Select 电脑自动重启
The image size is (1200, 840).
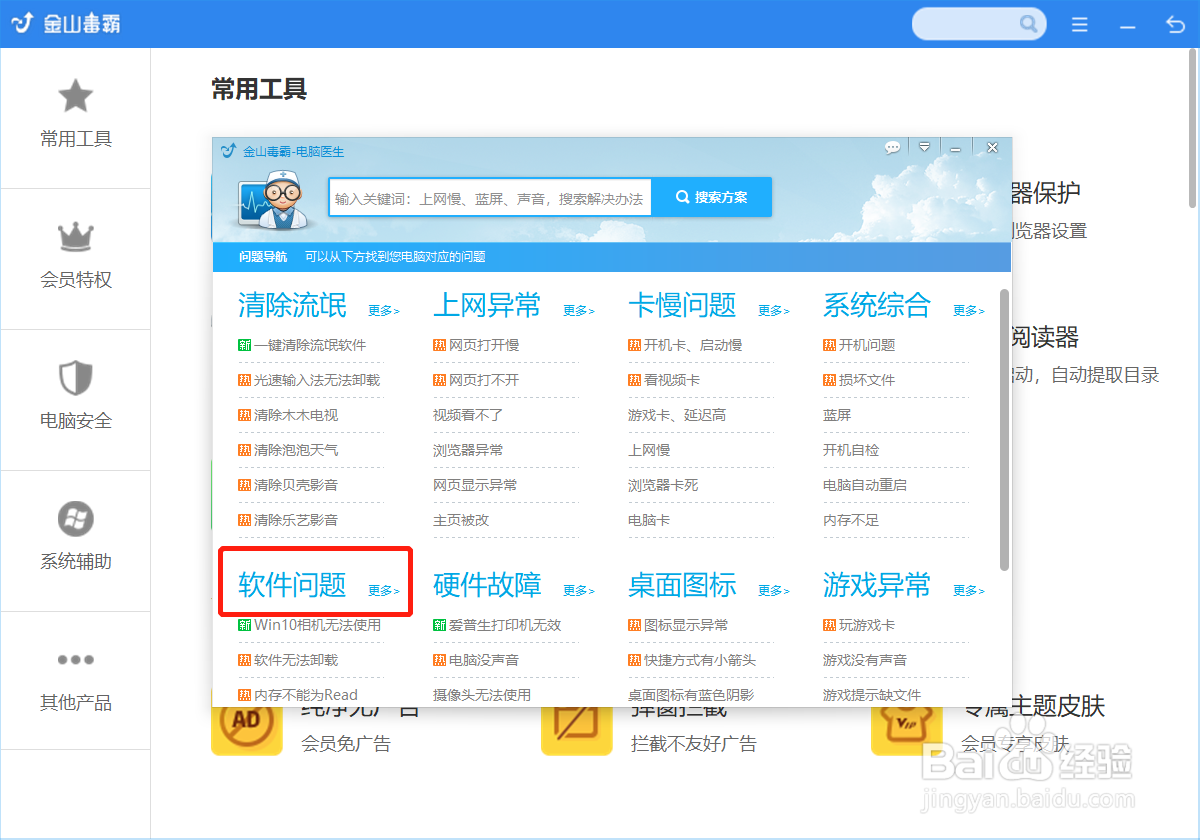(865, 485)
